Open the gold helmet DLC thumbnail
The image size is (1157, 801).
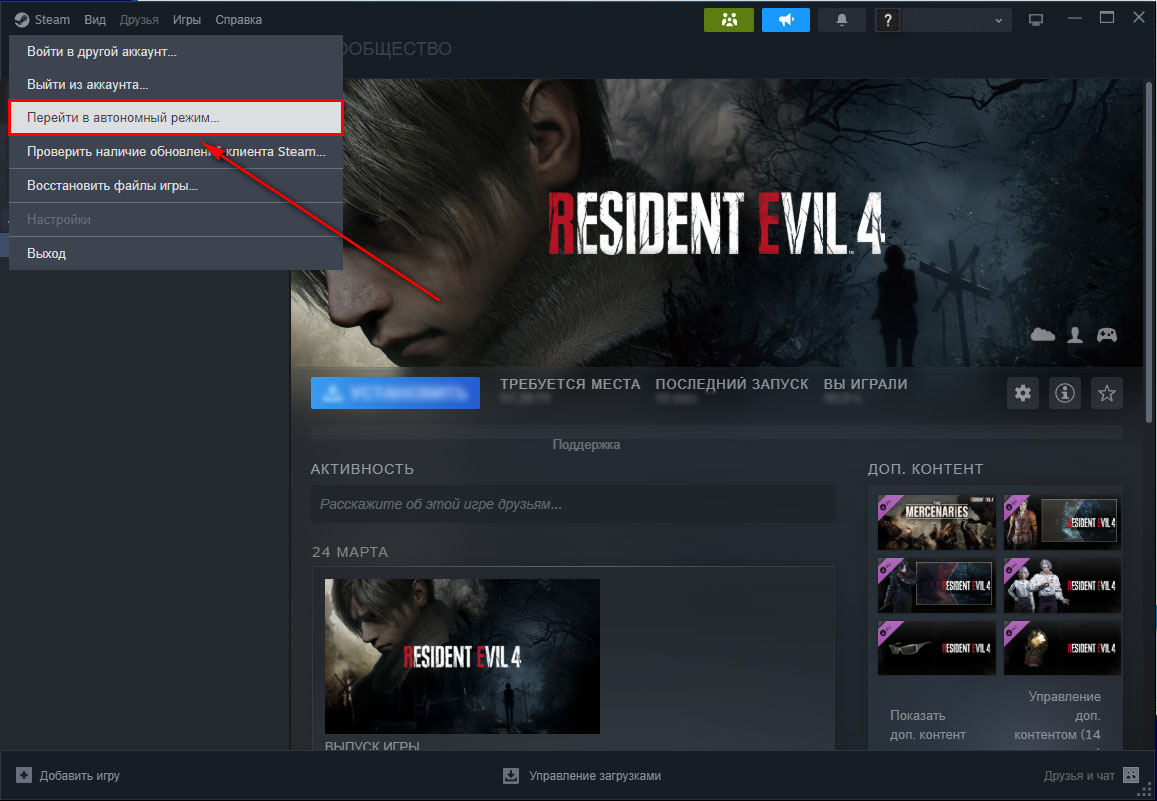click(1062, 648)
